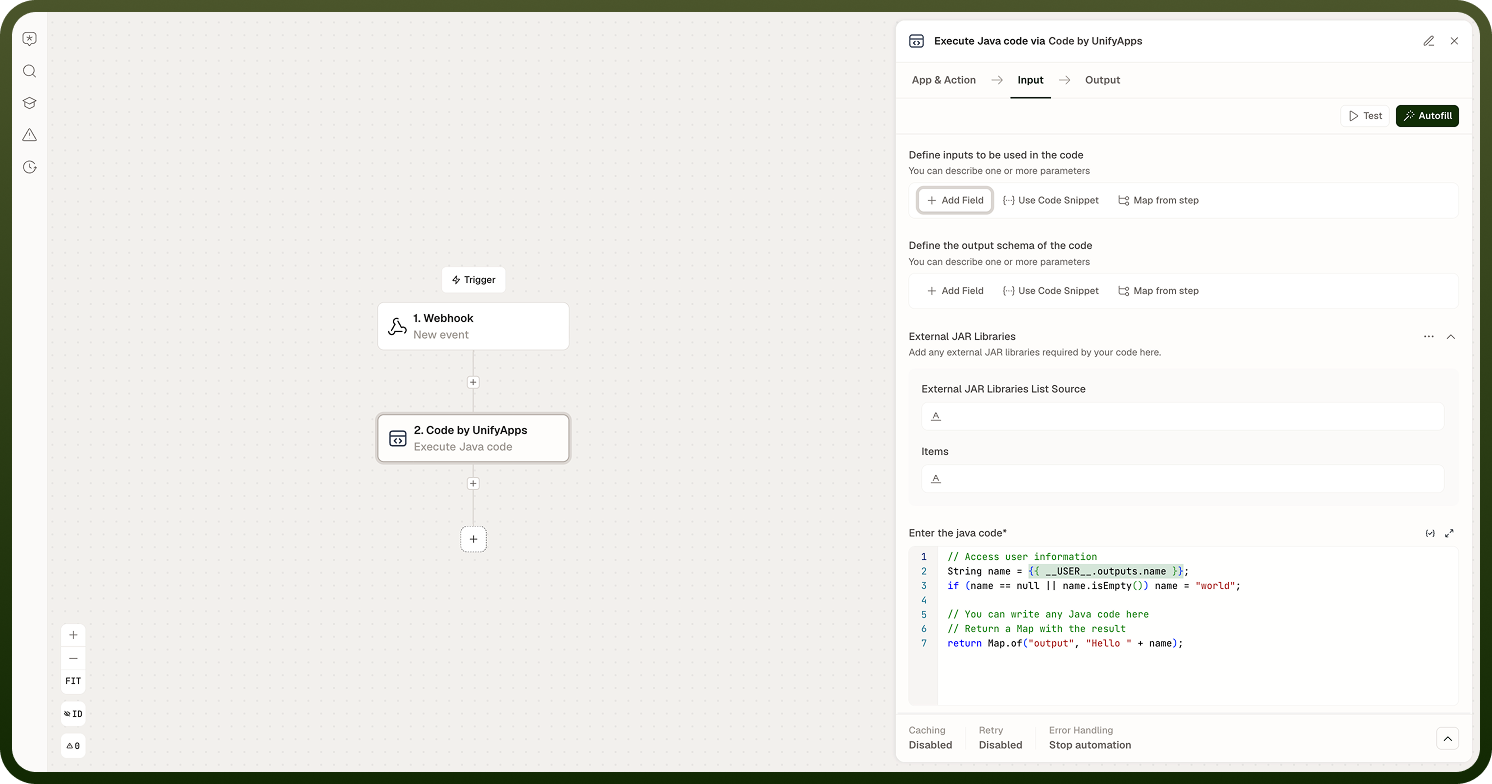Open the Retry Disabled setting
Image resolution: width=1492 pixels, height=784 pixels.
point(1000,738)
